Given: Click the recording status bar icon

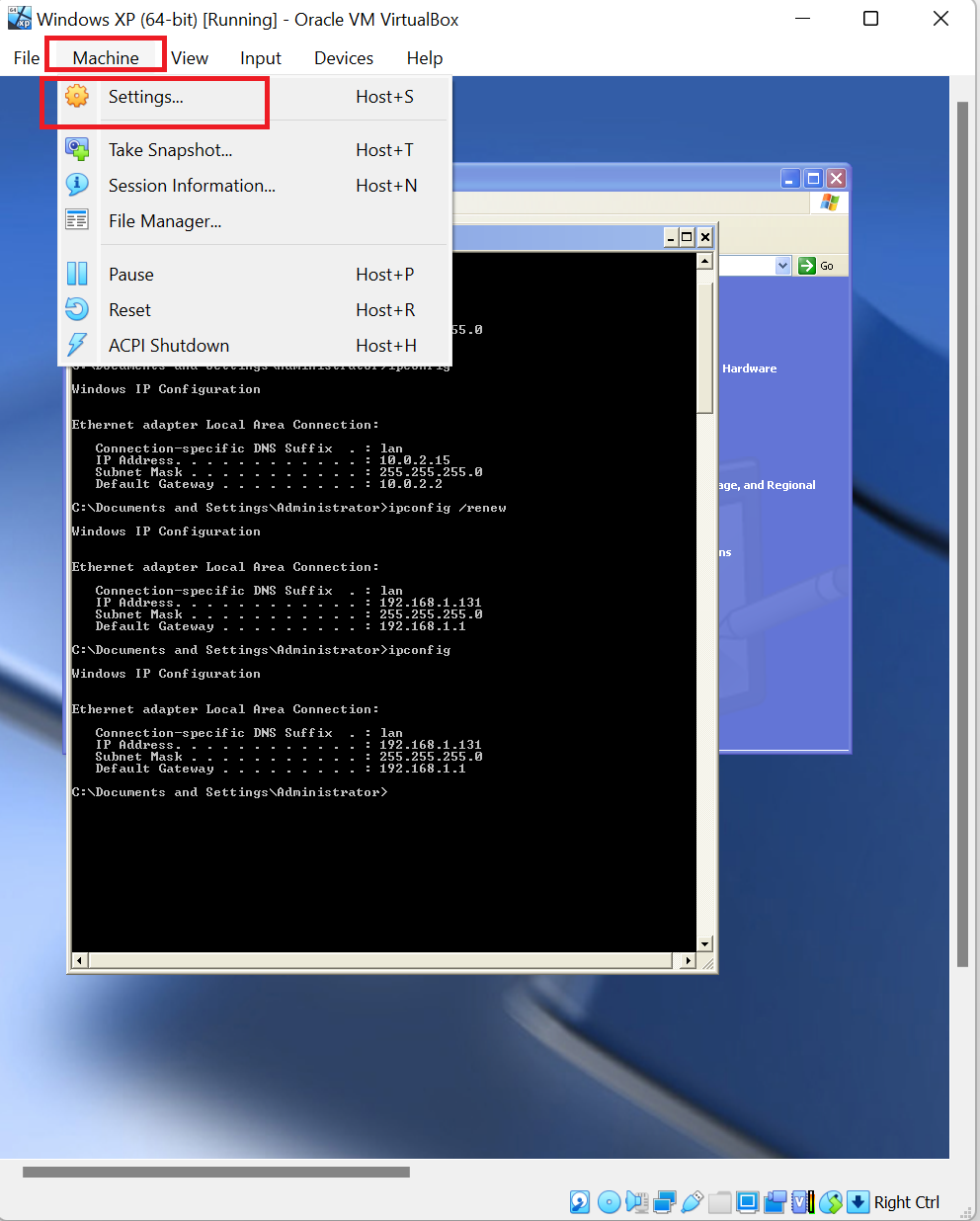Looking at the screenshot, I should coord(776,1202).
